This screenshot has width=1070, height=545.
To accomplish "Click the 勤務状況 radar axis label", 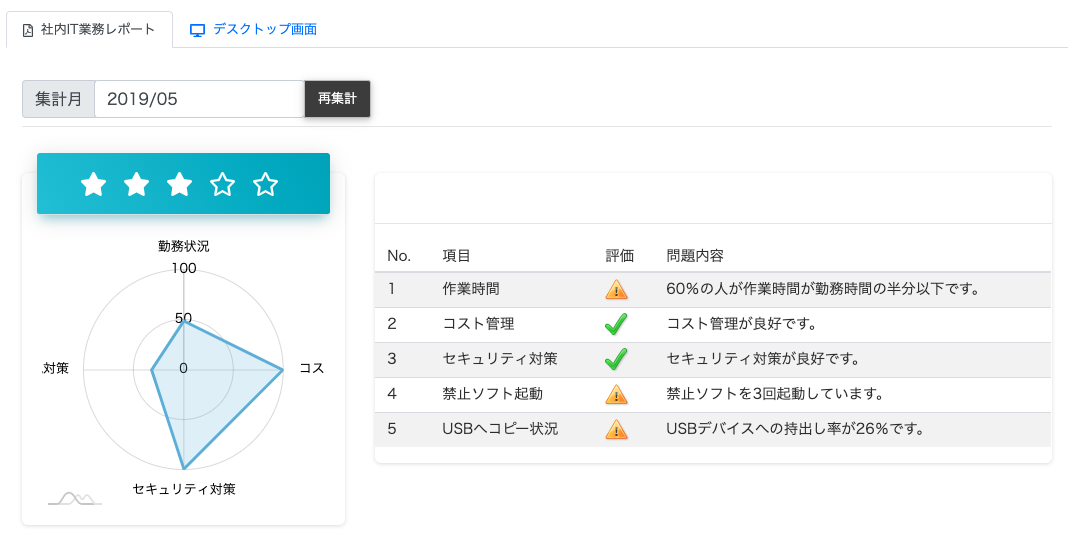I will coord(184,246).
